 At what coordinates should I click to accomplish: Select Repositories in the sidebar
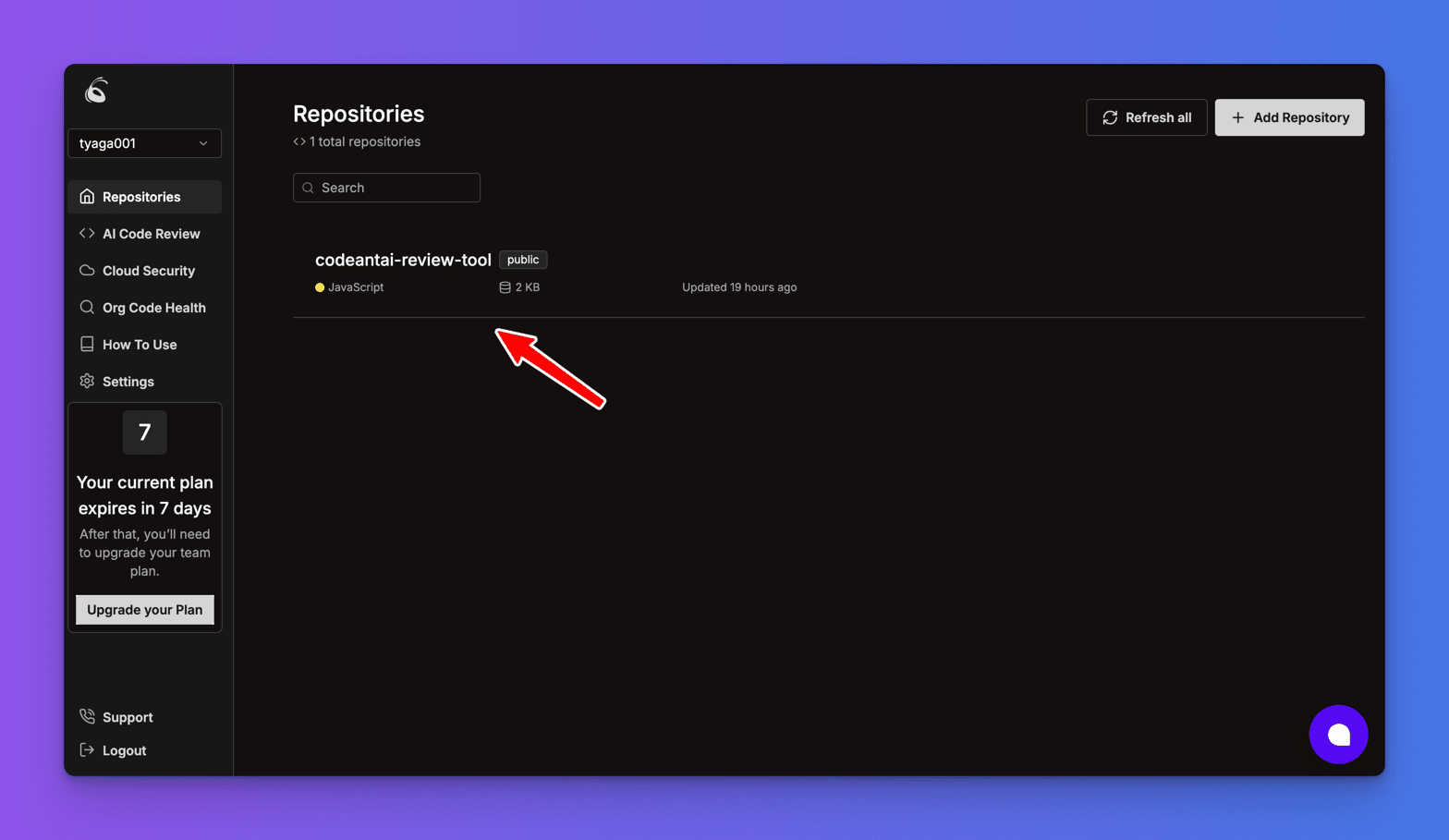pos(144,197)
